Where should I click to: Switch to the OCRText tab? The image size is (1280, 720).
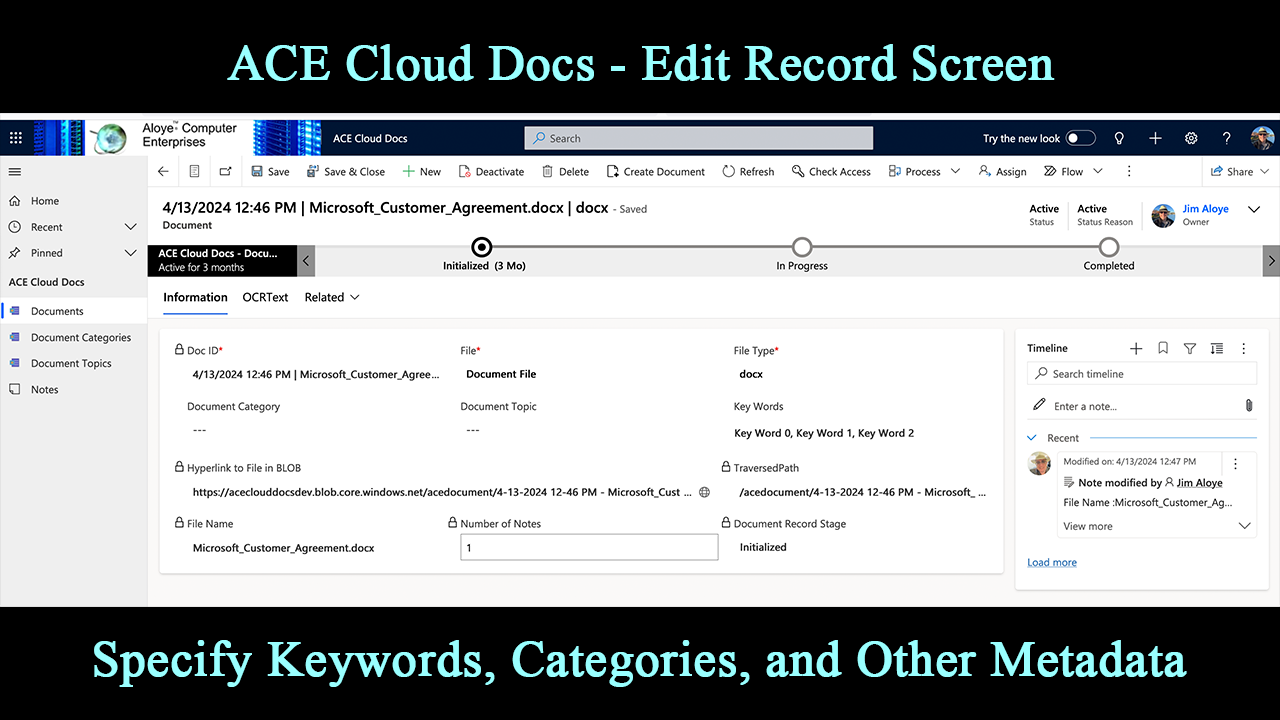click(265, 297)
